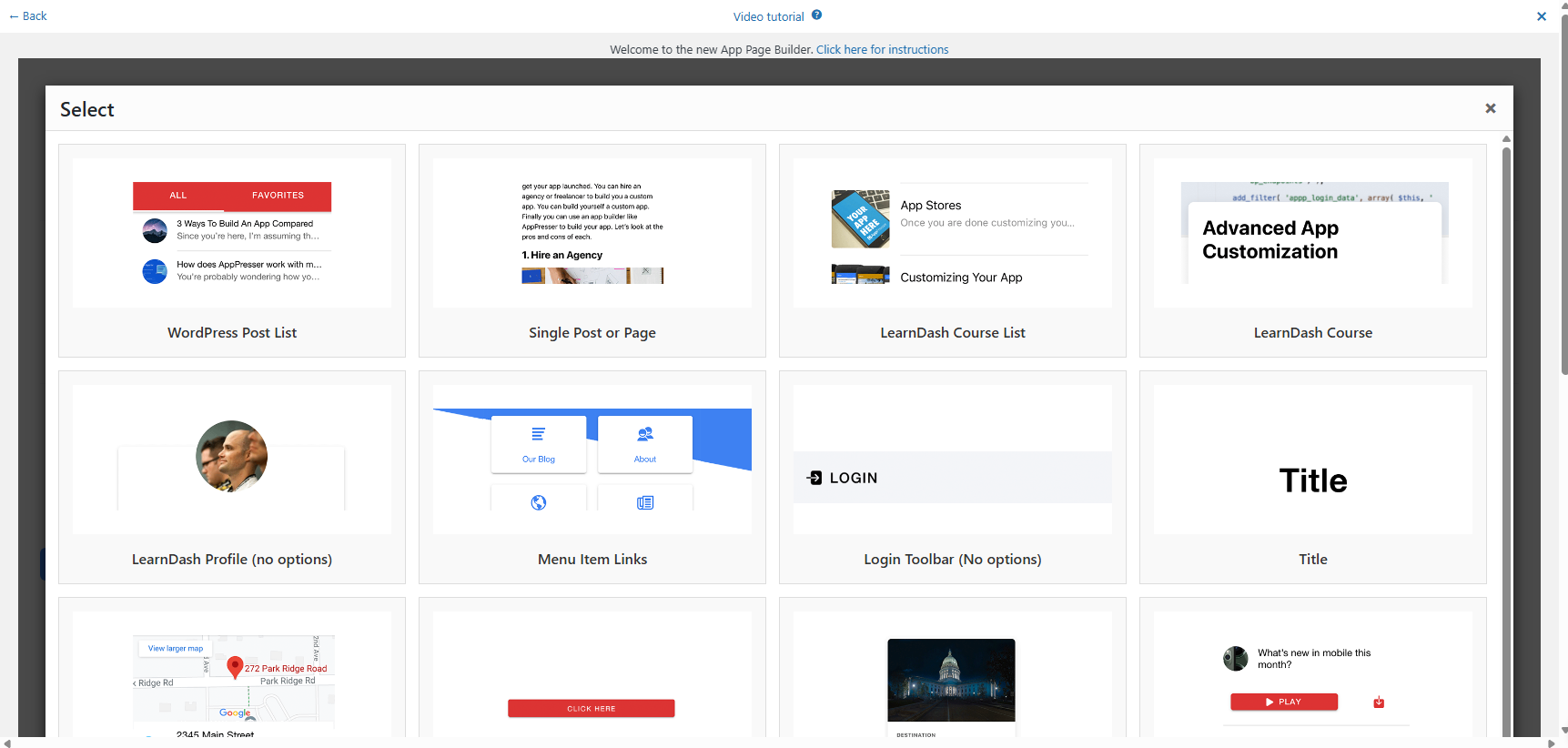The width and height of the screenshot is (1568, 748).
Task: Click the horizontal scrollbar right arrow
Action: point(1552,743)
